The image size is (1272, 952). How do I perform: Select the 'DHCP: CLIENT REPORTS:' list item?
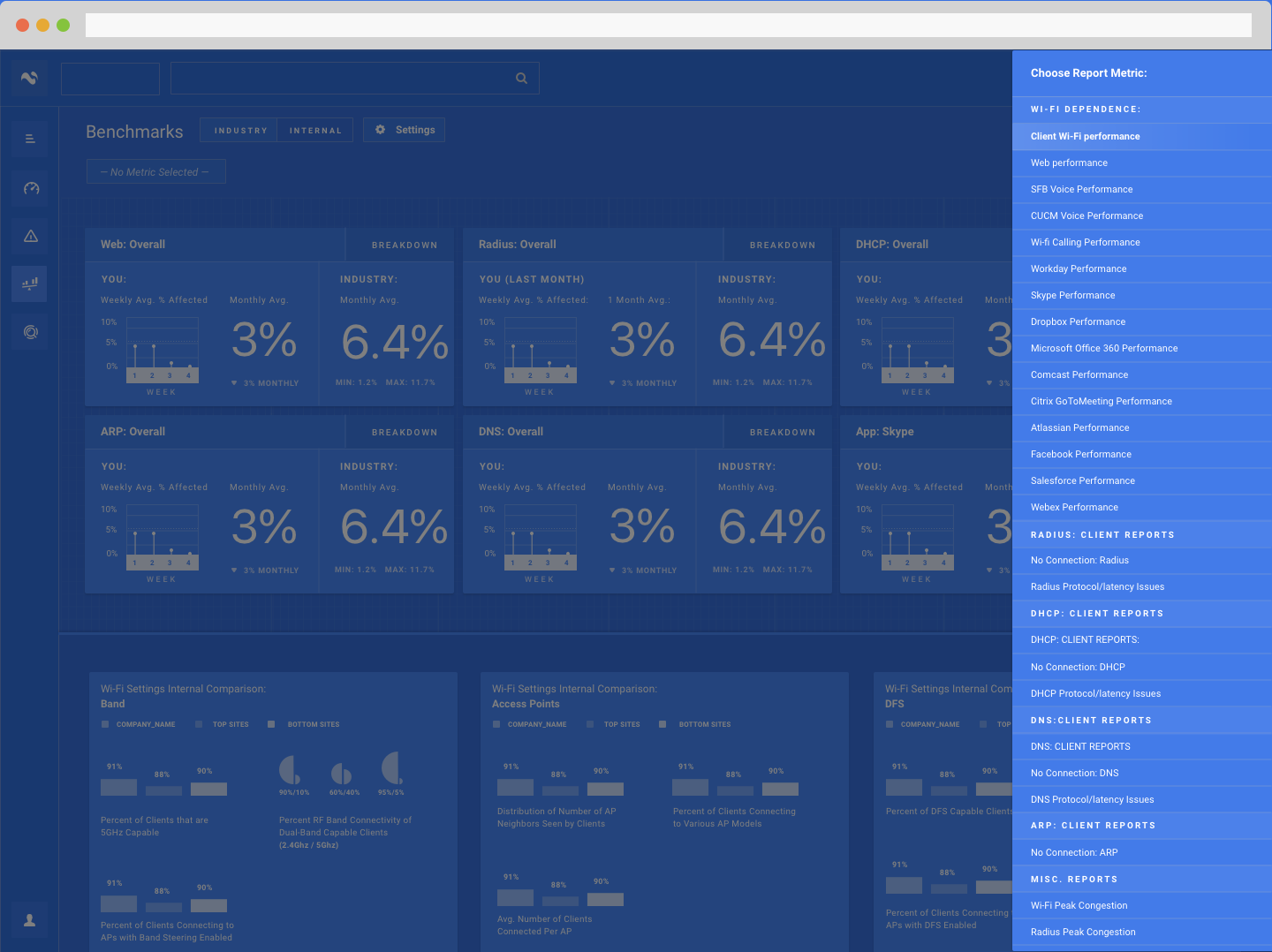(1142, 639)
